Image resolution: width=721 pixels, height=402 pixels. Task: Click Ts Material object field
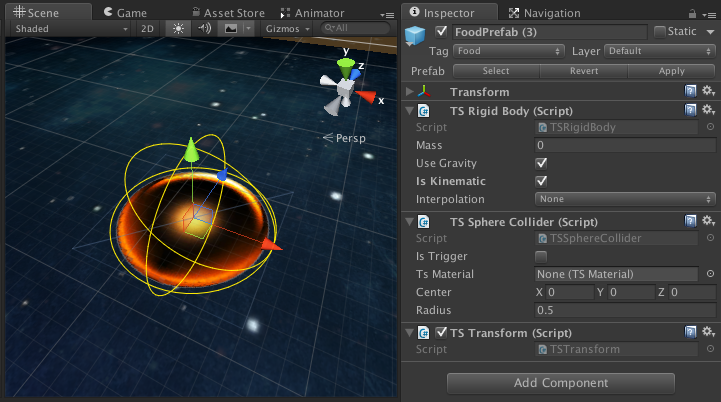coord(616,274)
